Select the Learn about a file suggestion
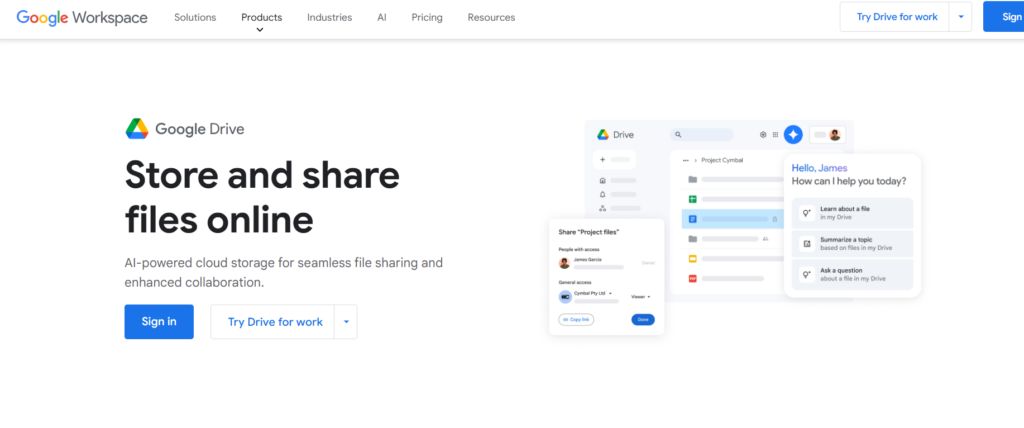The height and width of the screenshot is (428, 1024). tap(852, 212)
